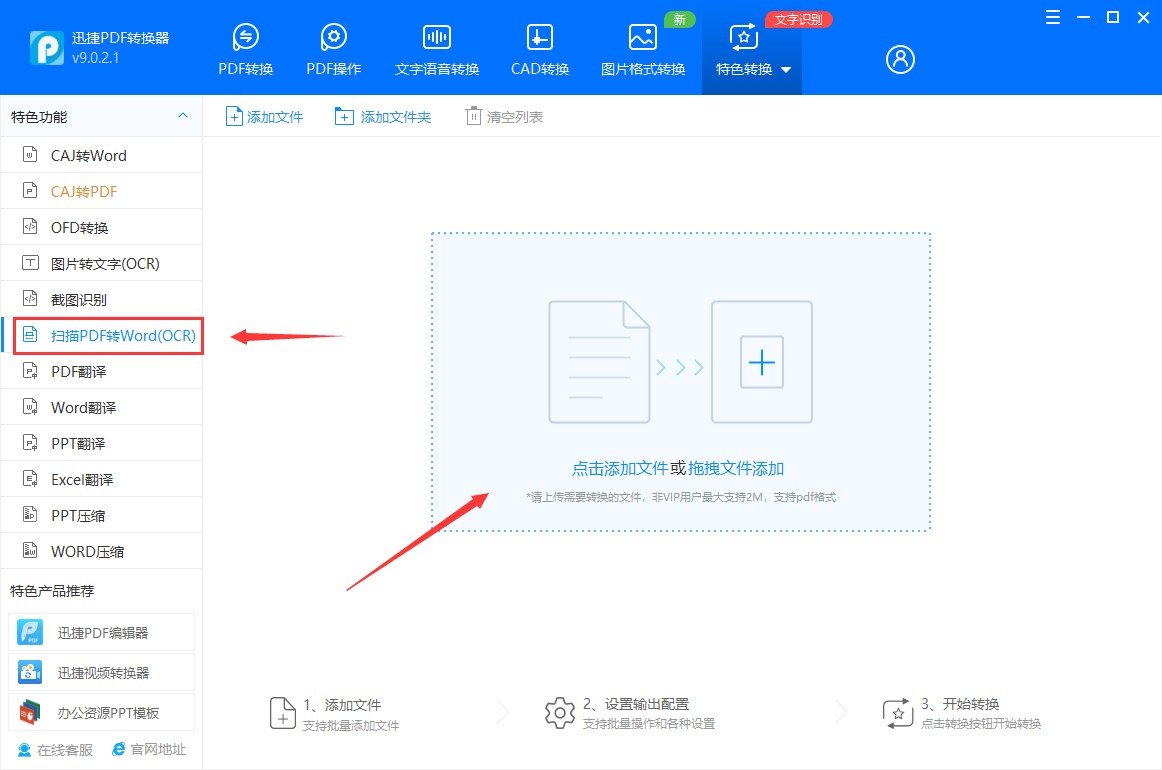The width and height of the screenshot is (1162, 770).
Task: Open 文字语音转换 tools
Action: (x=436, y=45)
